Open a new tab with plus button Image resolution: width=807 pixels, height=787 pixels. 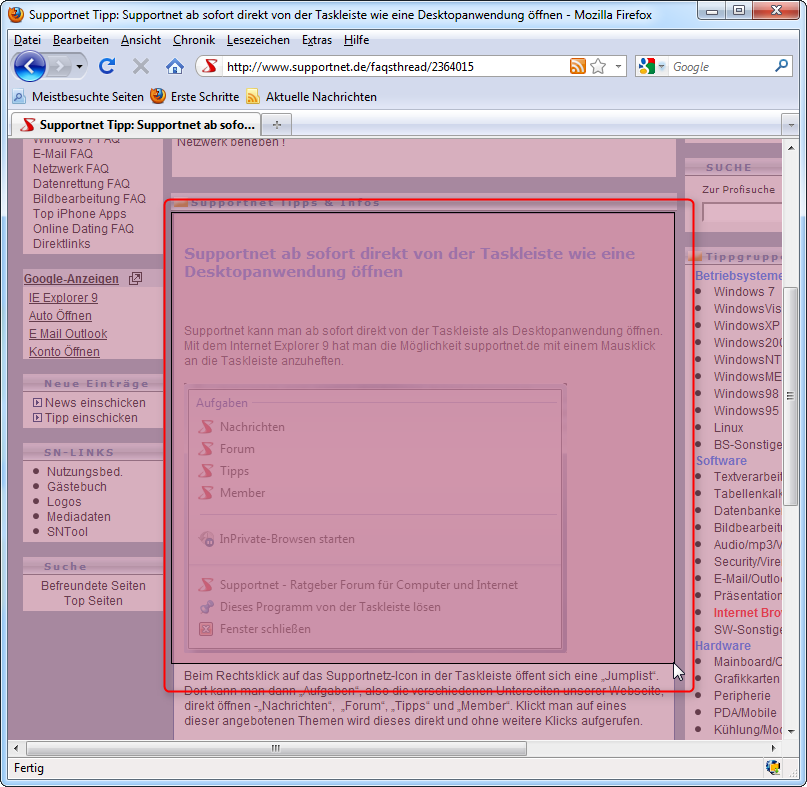click(x=277, y=125)
